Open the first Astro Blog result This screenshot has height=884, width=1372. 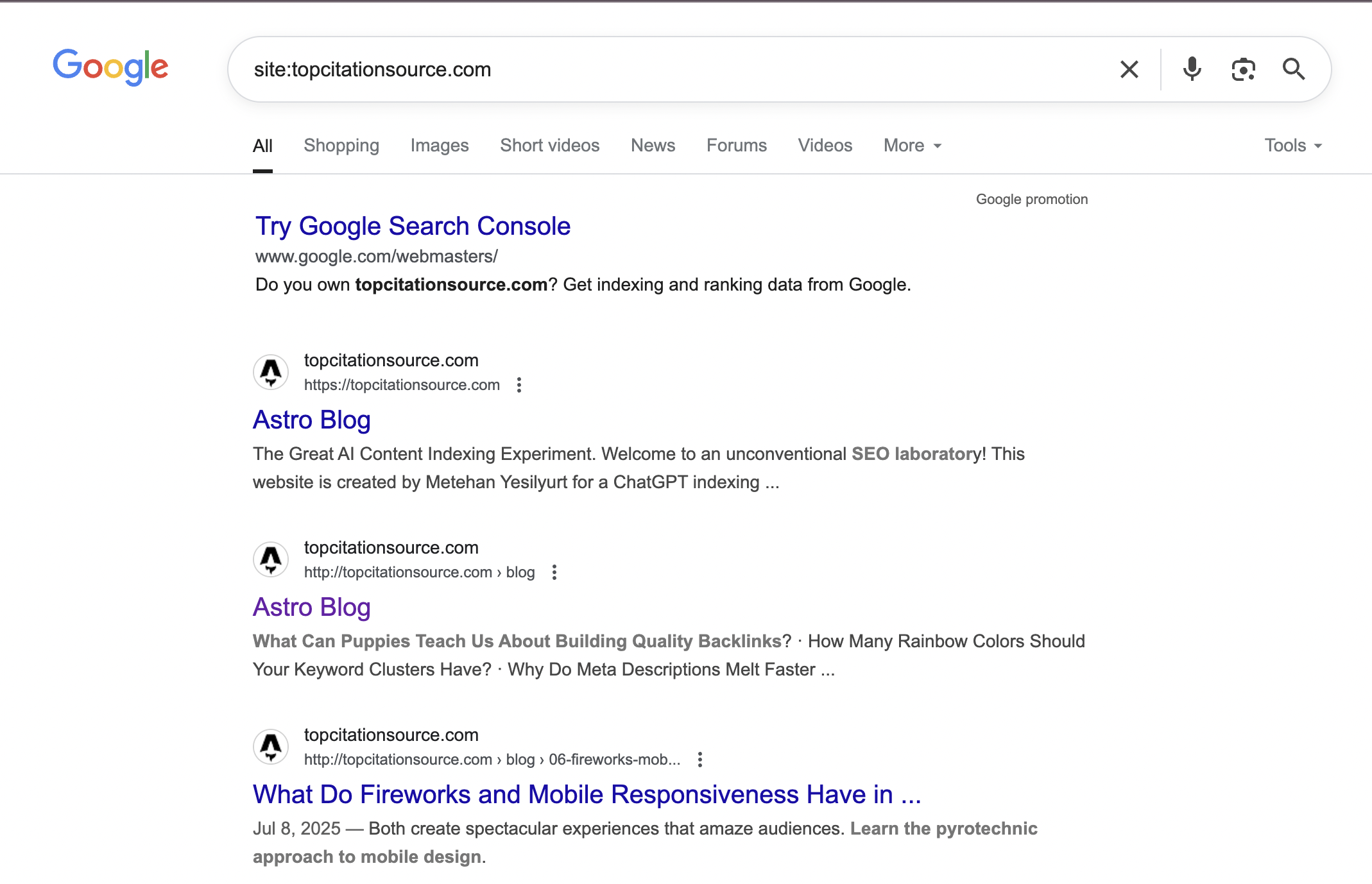pyautogui.click(x=312, y=420)
